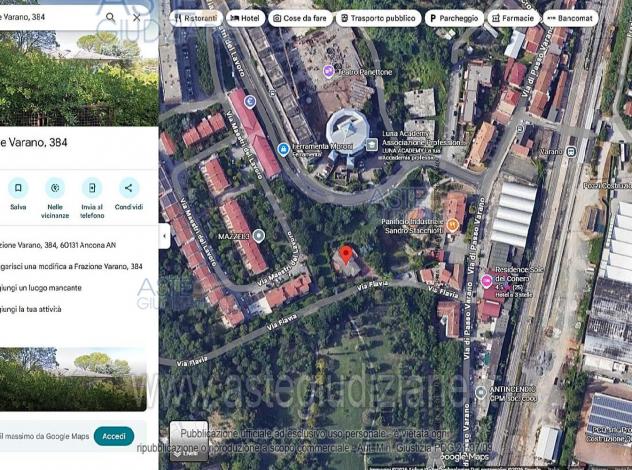Show Trasporto pubblico on map

click(378, 18)
